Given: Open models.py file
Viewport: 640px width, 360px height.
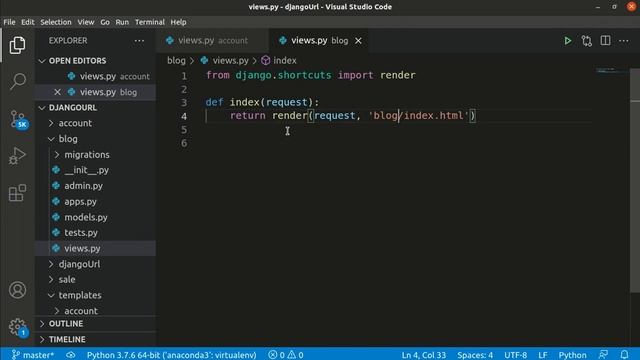Looking at the screenshot, I should [x=95, y=217].
